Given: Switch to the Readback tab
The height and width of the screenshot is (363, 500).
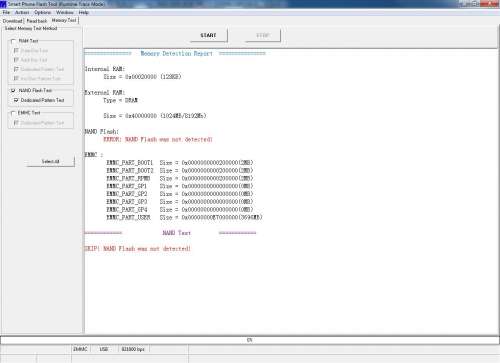Looking at the screenshot, I should [x=37, y=21].
